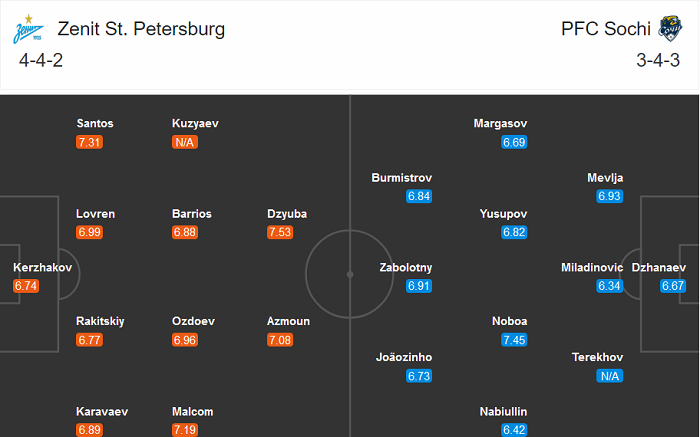This screenshot has height=437, width=700.
Task: Select Zenit defender Lovren
Action: (x=95, y=213)
